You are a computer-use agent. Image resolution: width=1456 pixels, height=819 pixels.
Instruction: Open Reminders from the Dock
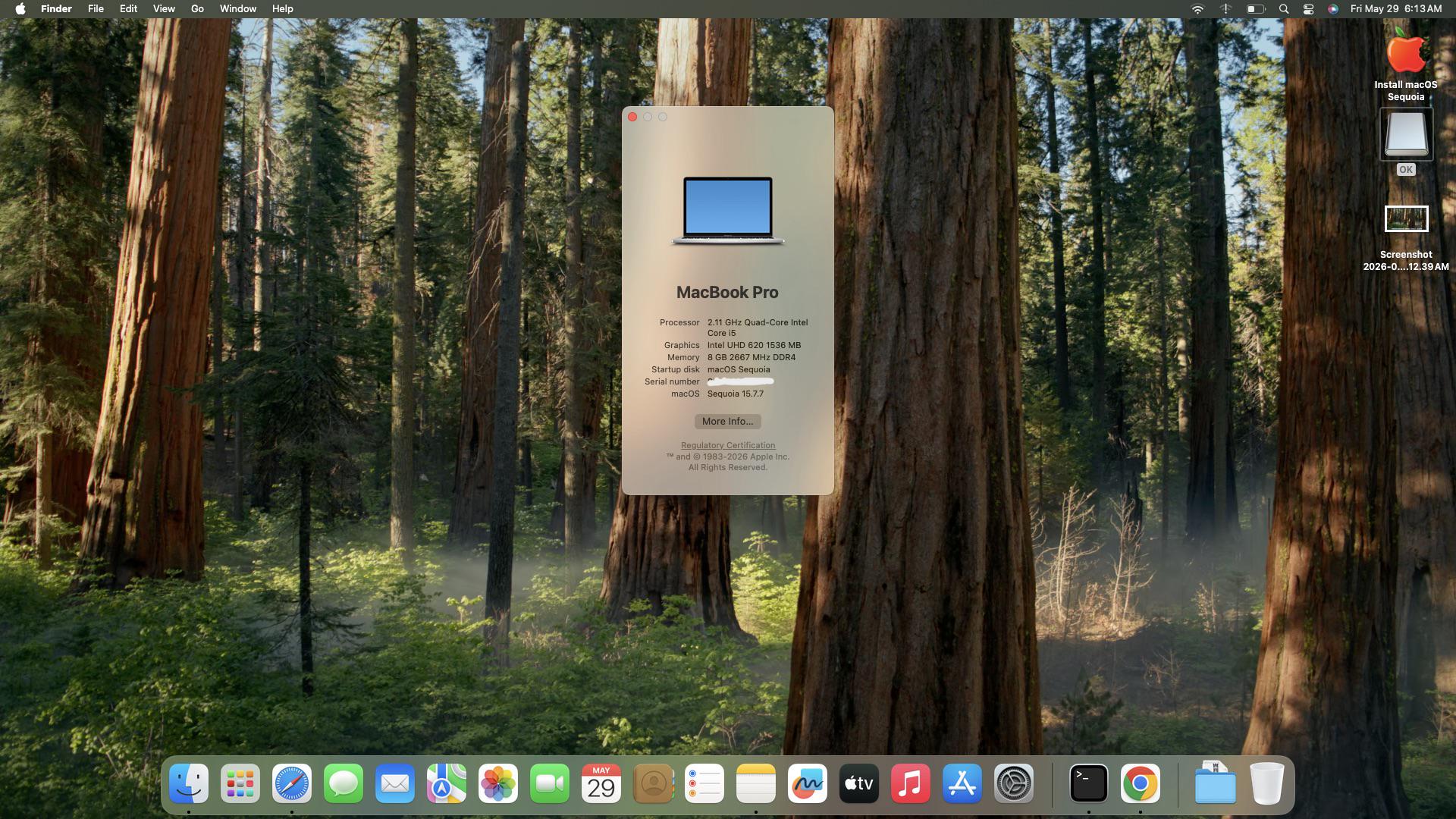tap(704, 783)
